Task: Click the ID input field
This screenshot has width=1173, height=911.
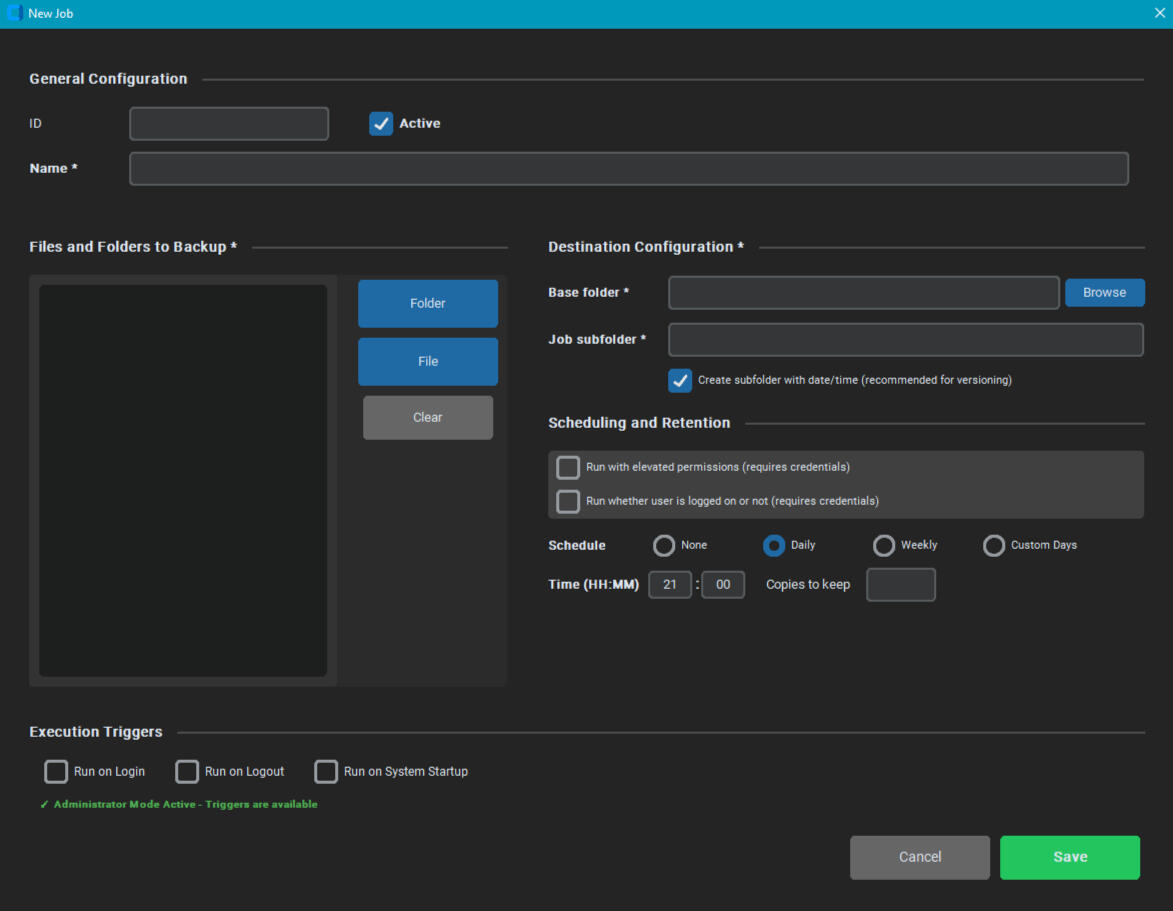Action: click(229, 124)
